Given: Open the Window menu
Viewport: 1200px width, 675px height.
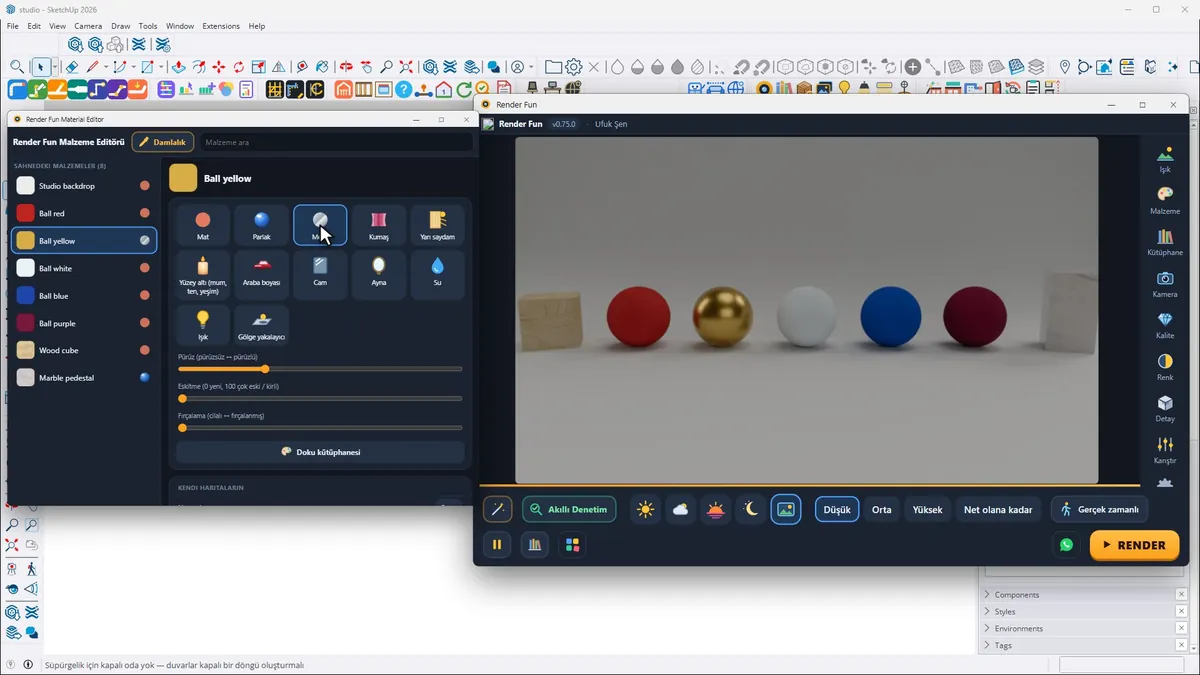Looking at the screenshot, I should click(180, 26).
